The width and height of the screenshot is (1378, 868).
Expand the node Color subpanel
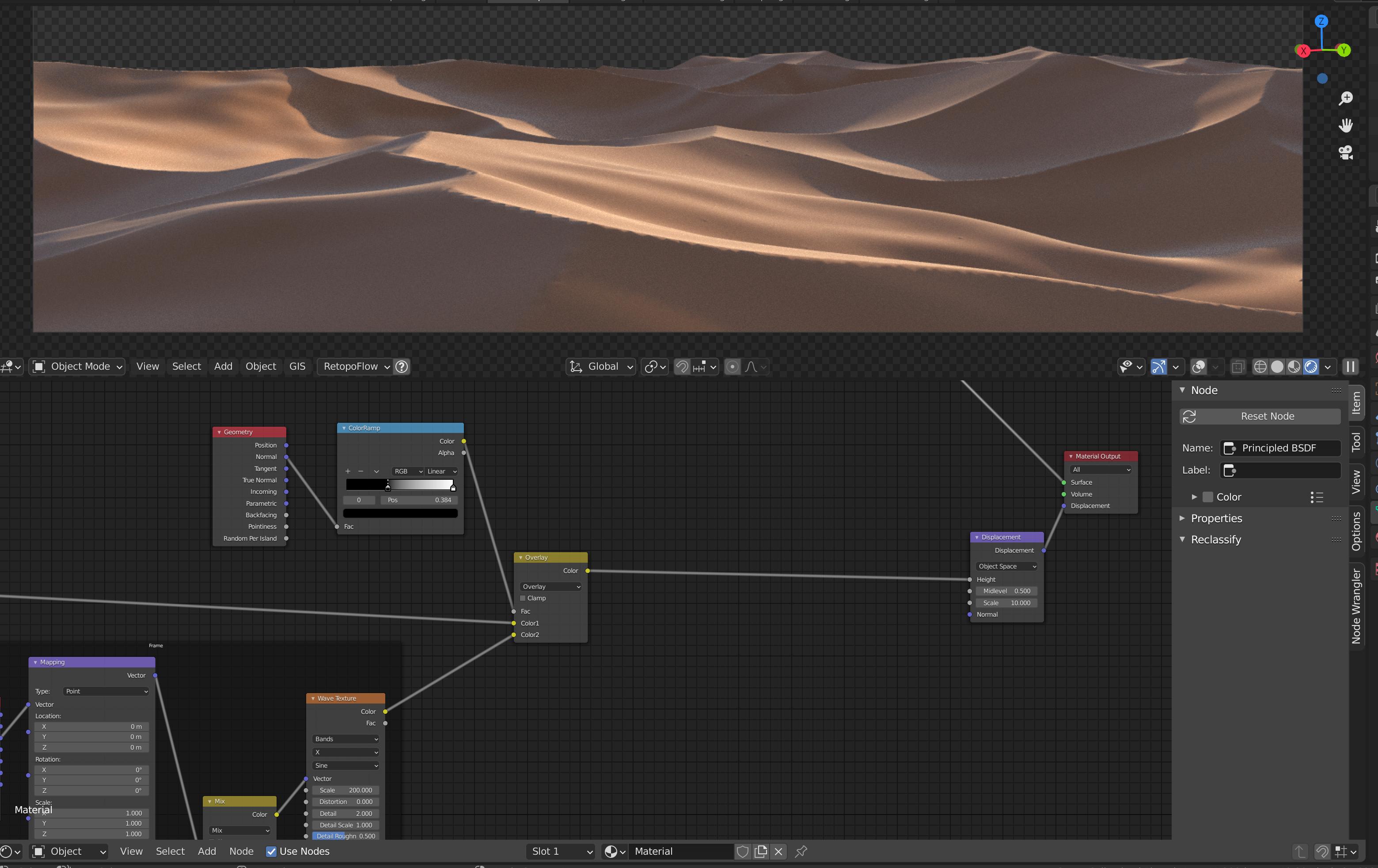(1194, 497)
